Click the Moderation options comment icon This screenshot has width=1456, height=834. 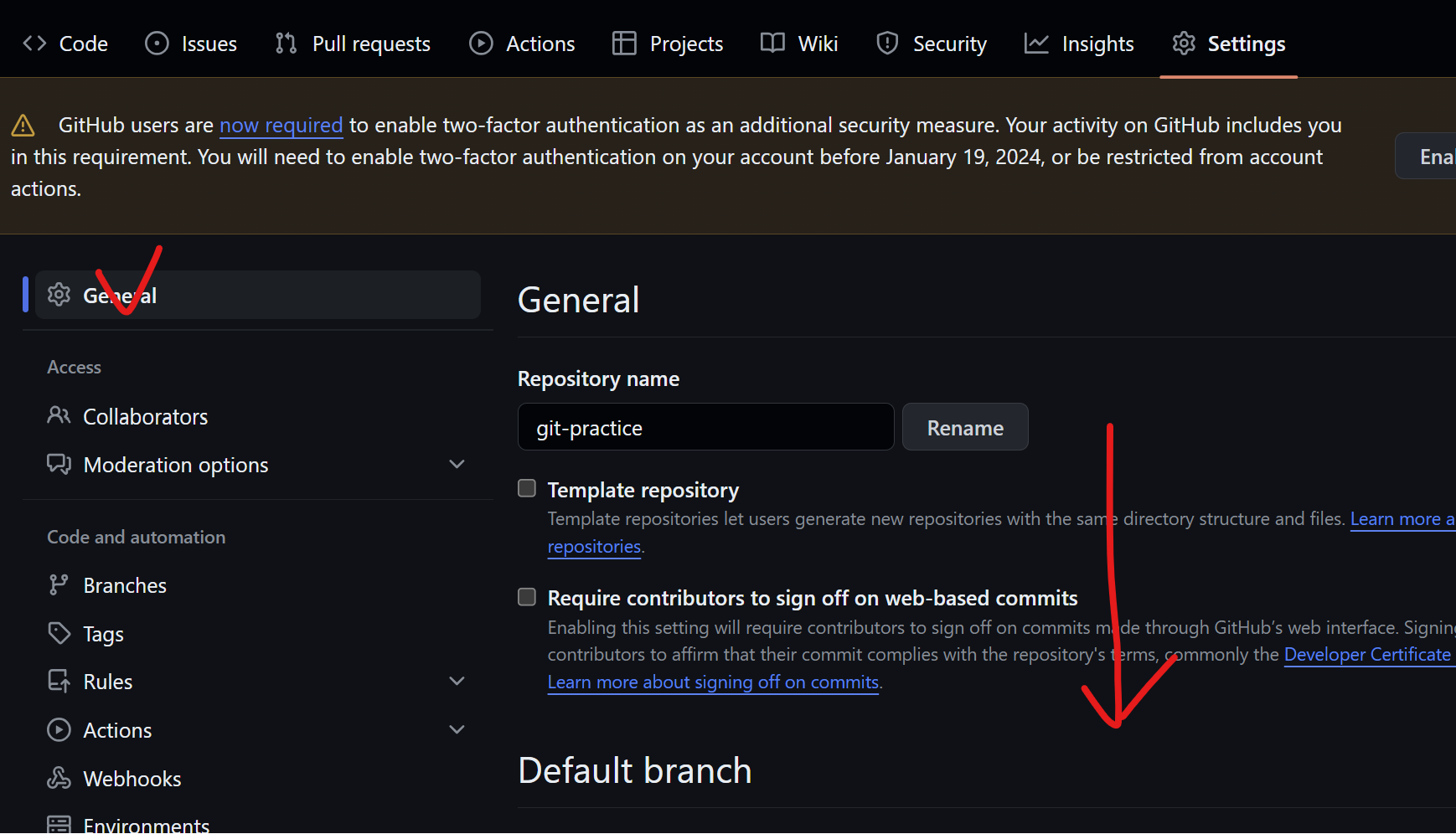59,464
